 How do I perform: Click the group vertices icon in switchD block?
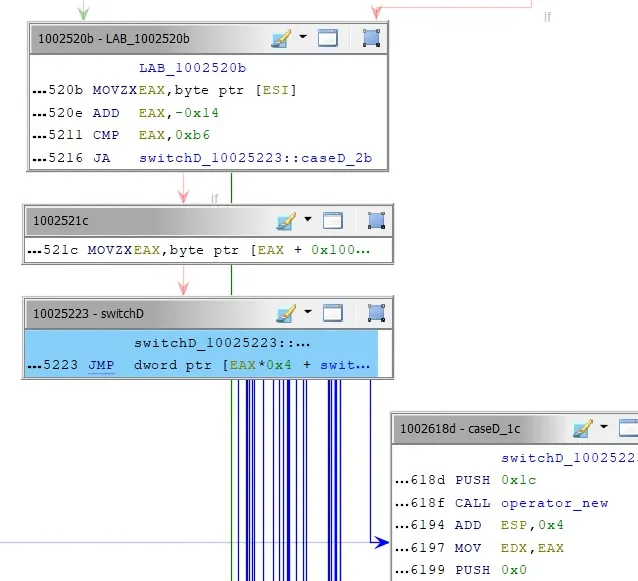376,314
